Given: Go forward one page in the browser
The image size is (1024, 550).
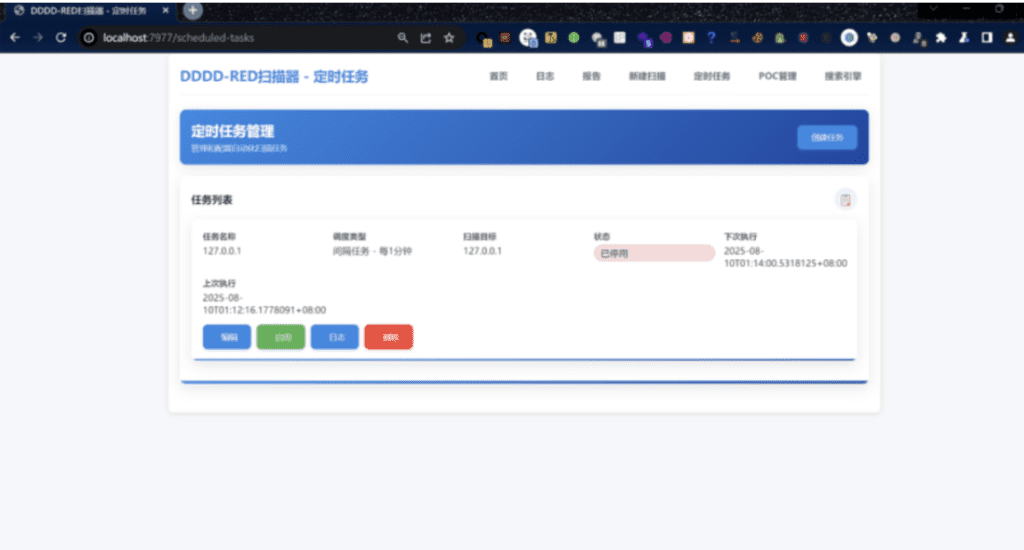Looking at the screenshot, I should click(x=38, y=38).
